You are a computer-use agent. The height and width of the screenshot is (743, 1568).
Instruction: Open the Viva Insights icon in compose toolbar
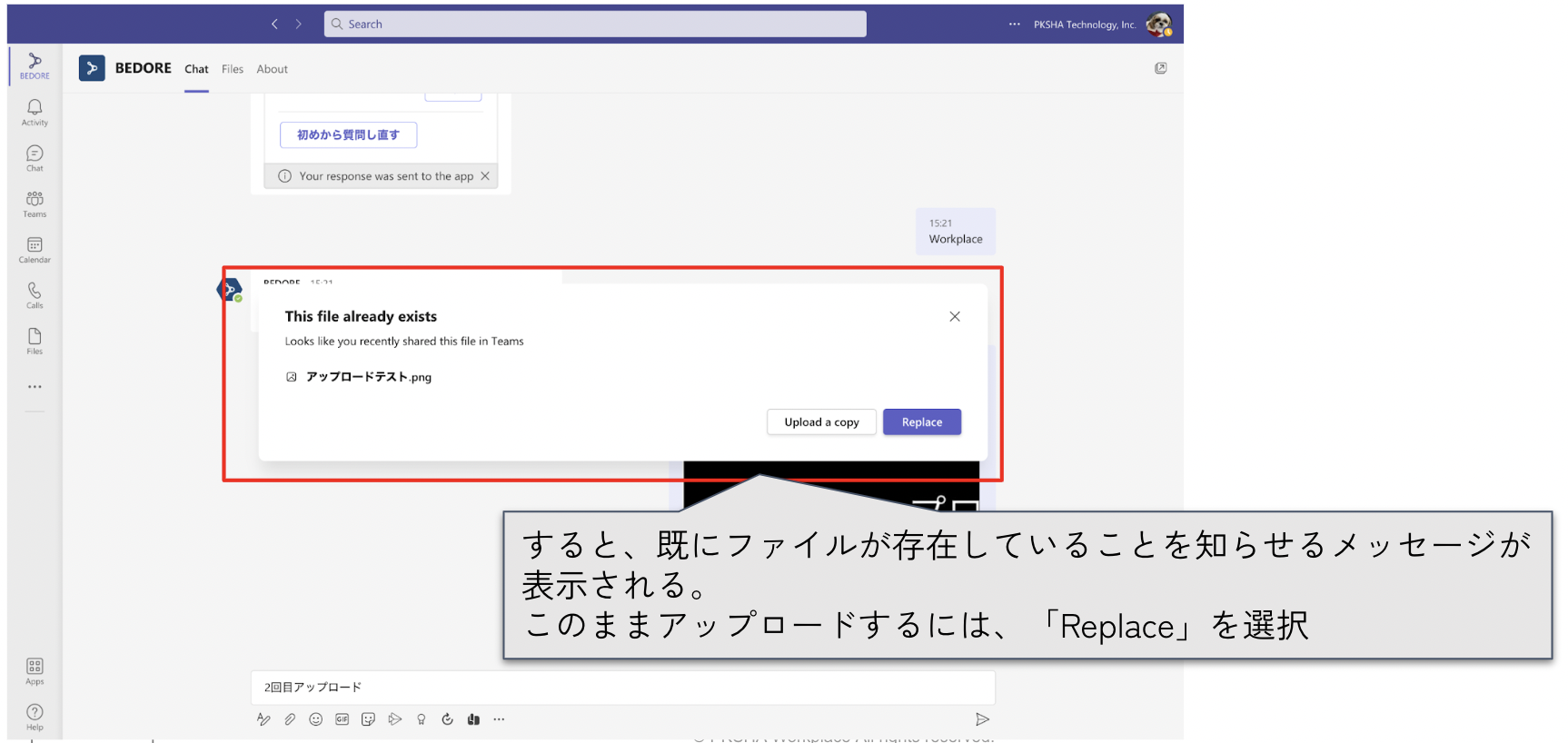point(473,719)
